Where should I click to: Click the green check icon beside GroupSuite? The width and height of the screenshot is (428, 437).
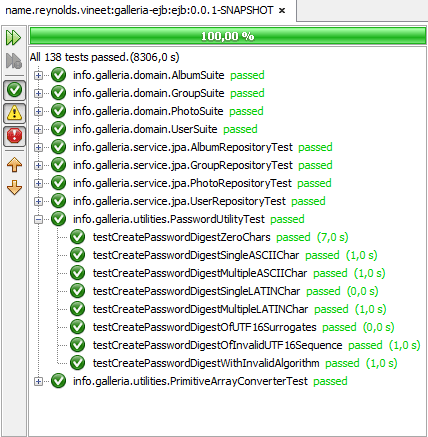(58, 93)
